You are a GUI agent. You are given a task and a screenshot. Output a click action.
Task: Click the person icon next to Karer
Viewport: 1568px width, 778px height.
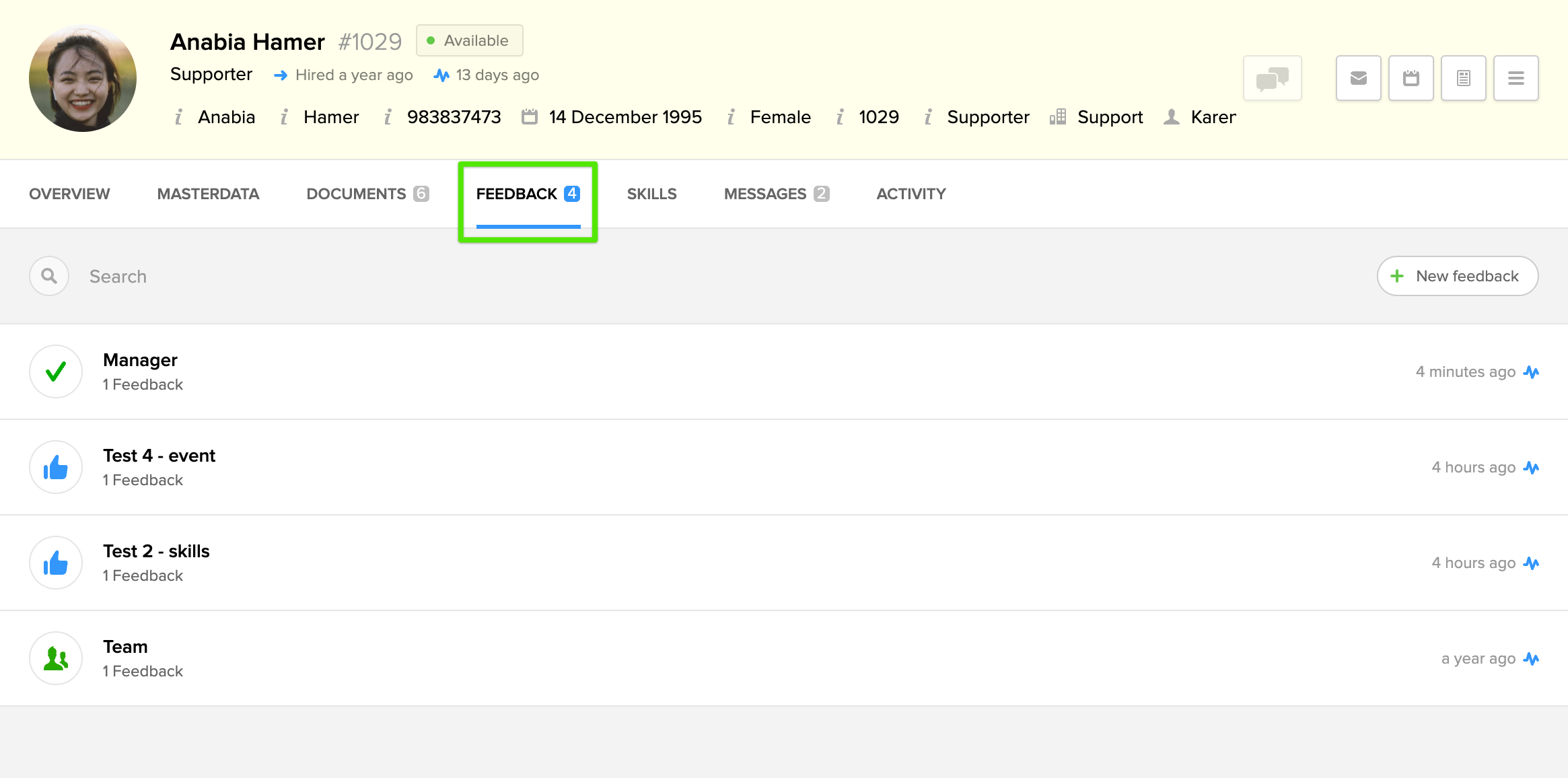(x=1172, y=117)
